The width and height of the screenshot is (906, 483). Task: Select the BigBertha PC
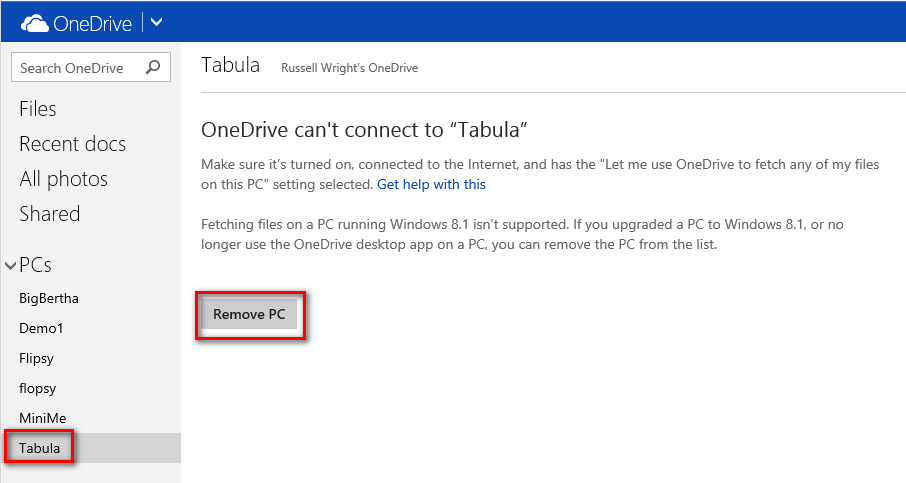[x=49, y=298]
